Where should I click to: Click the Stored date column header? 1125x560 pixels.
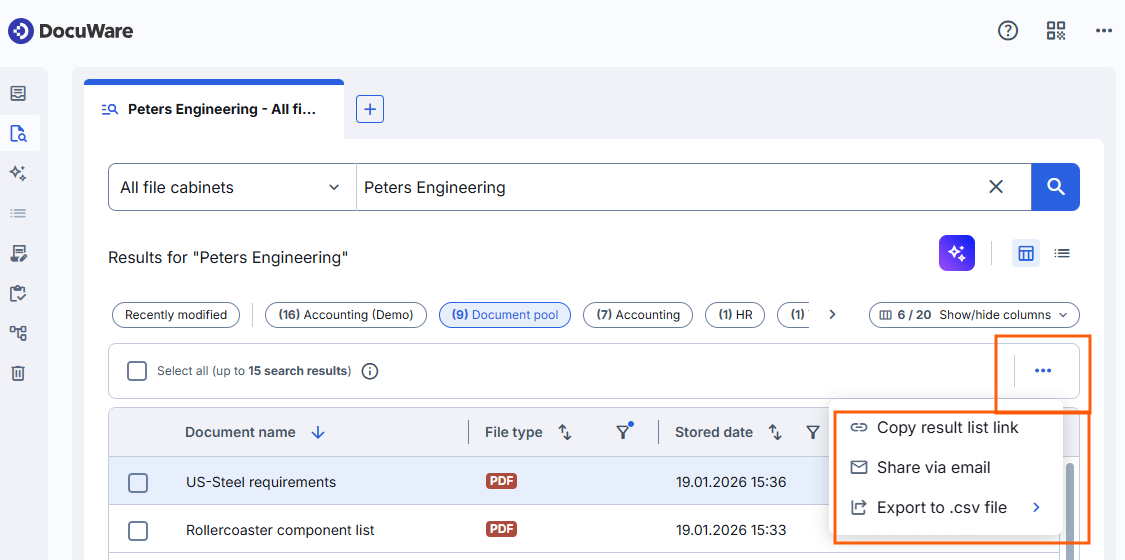[714, 432]
